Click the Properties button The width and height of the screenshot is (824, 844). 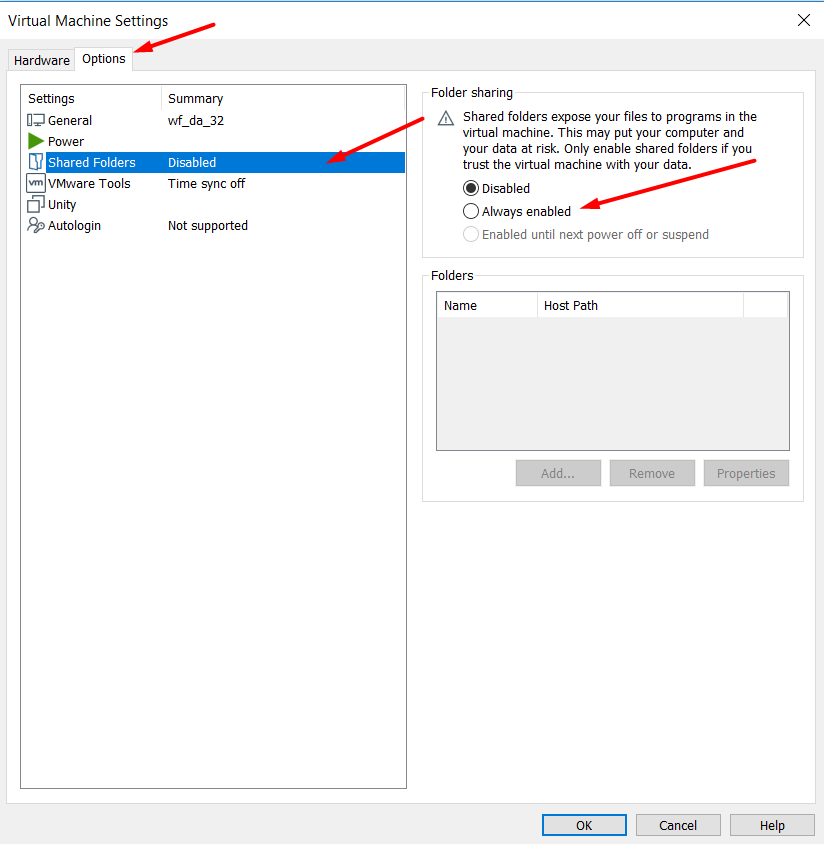(x=746, y=473)
